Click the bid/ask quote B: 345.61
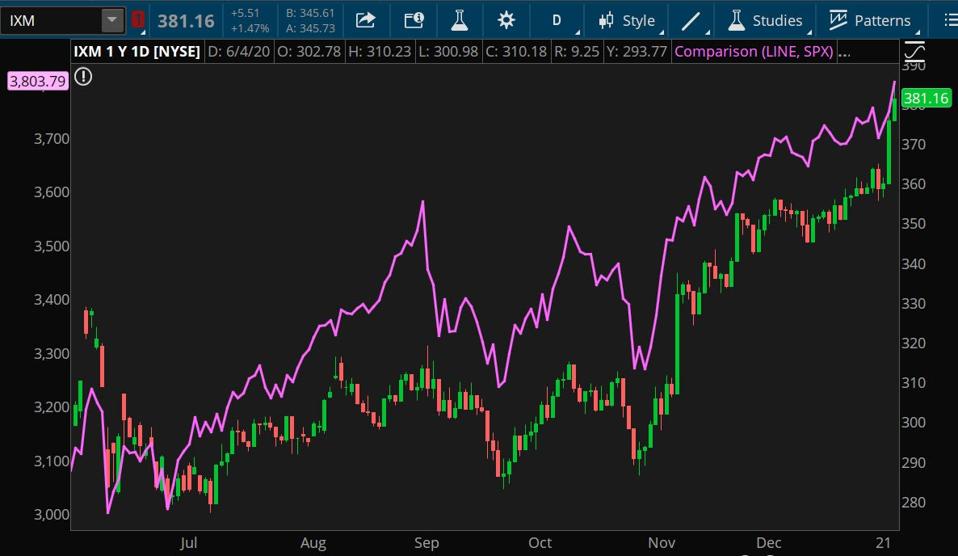 pyautogui.click(x=310, y=13)
